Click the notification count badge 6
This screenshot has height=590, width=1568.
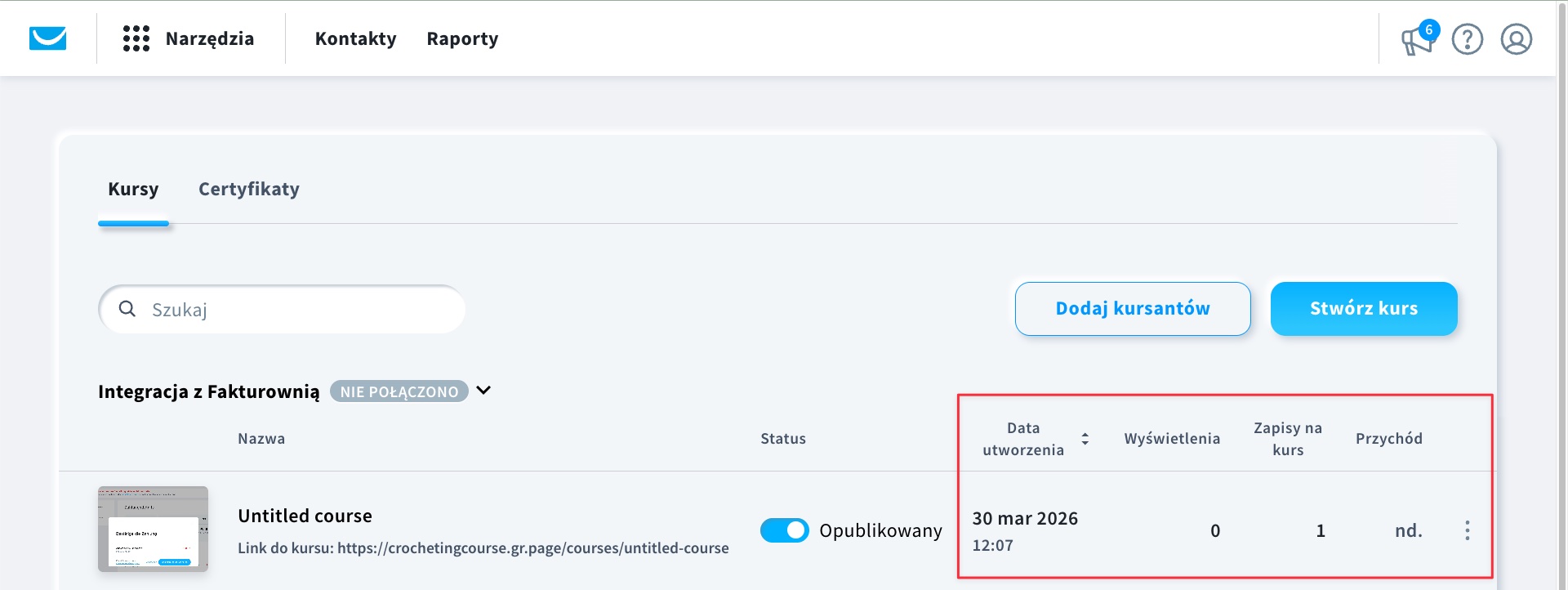coord(1428,30)
